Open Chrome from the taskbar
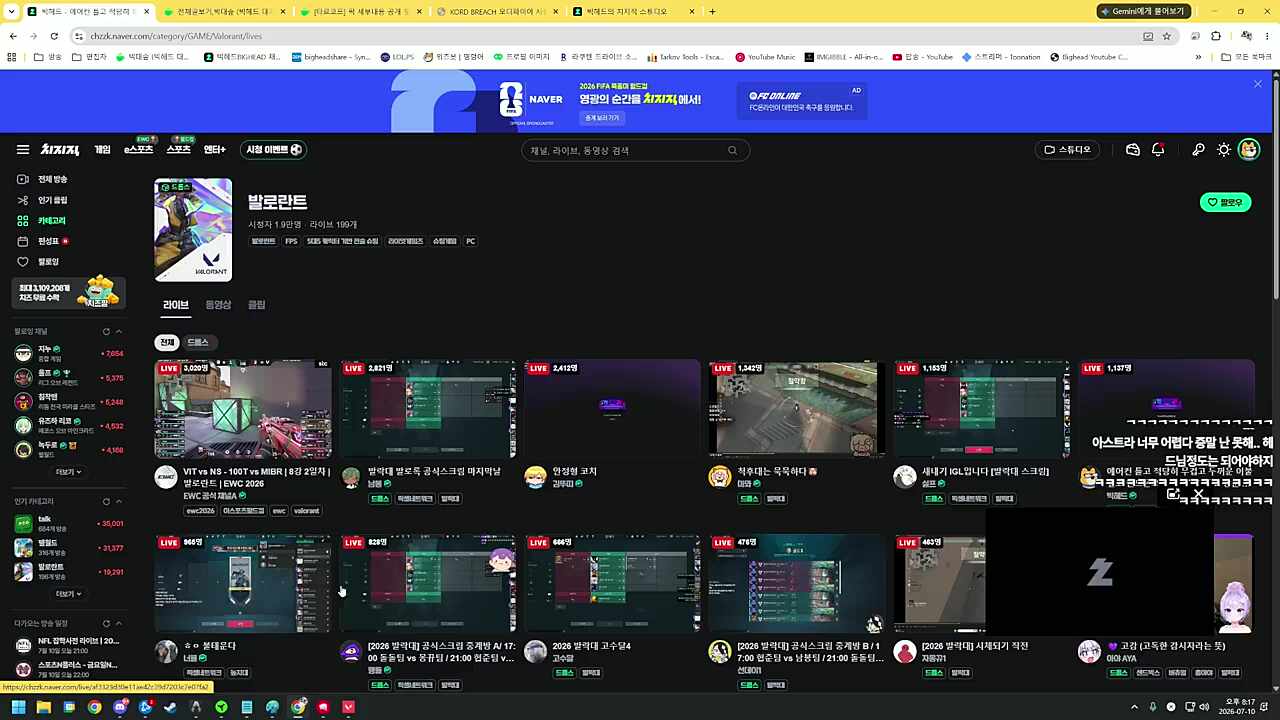Screen dimensions: 1280x720 (x=94, y=707)
